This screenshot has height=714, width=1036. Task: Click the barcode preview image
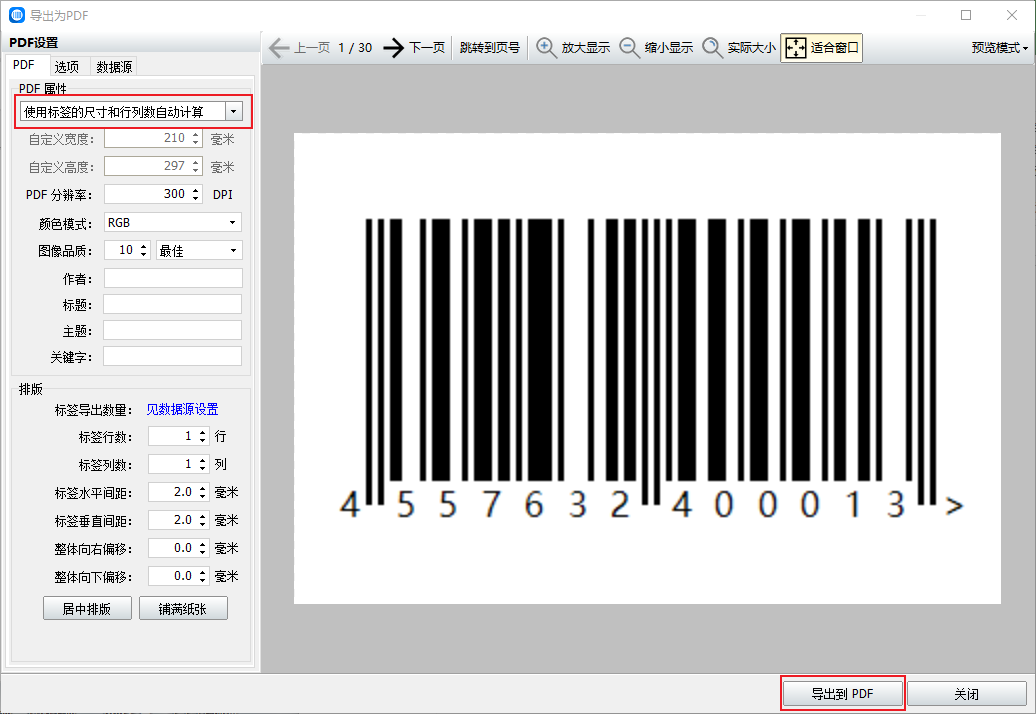648,369
